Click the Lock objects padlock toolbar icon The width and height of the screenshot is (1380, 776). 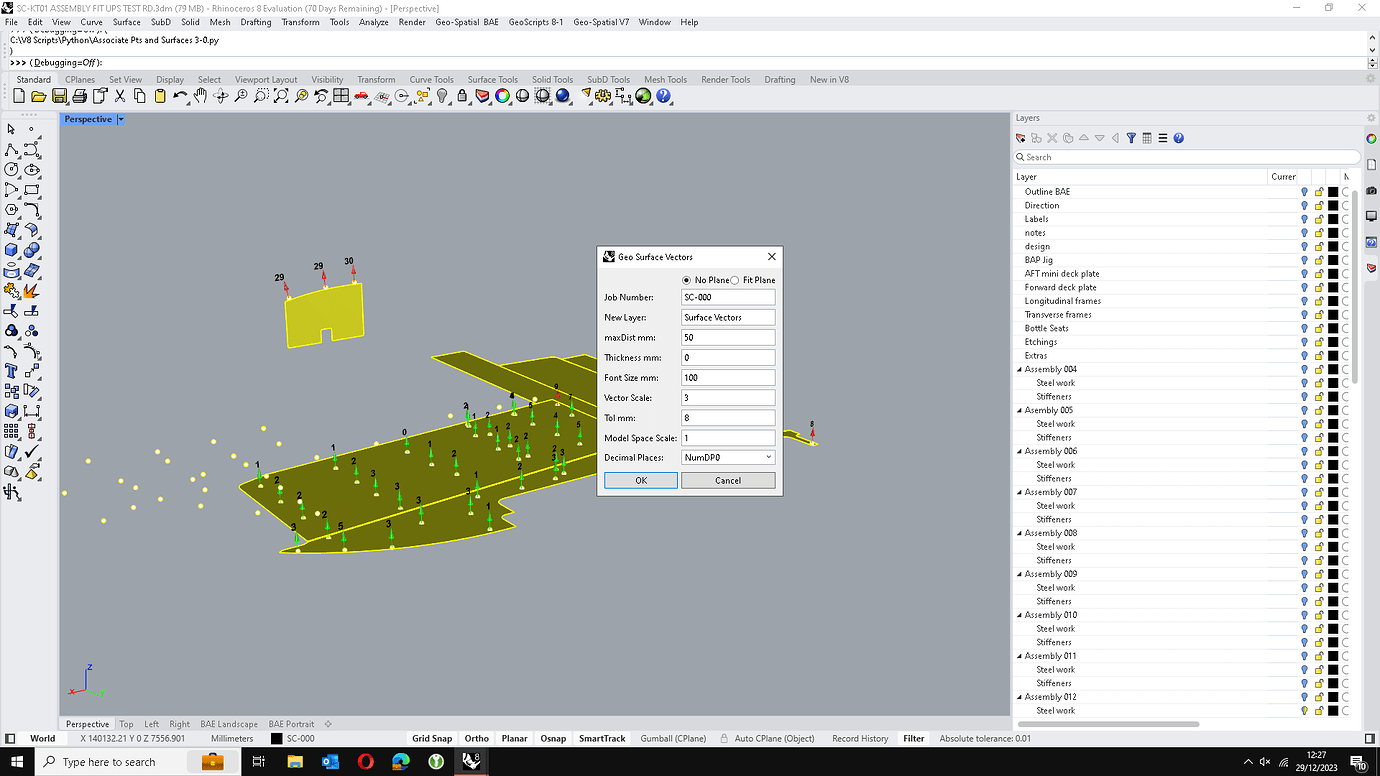462,96
